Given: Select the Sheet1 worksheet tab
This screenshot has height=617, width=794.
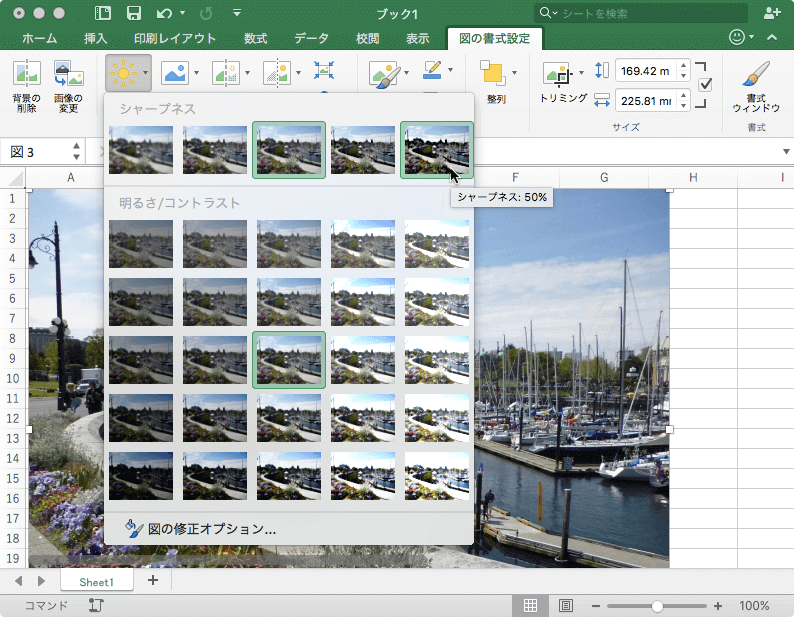Looking at the screenshot, I should pos(97,581).
